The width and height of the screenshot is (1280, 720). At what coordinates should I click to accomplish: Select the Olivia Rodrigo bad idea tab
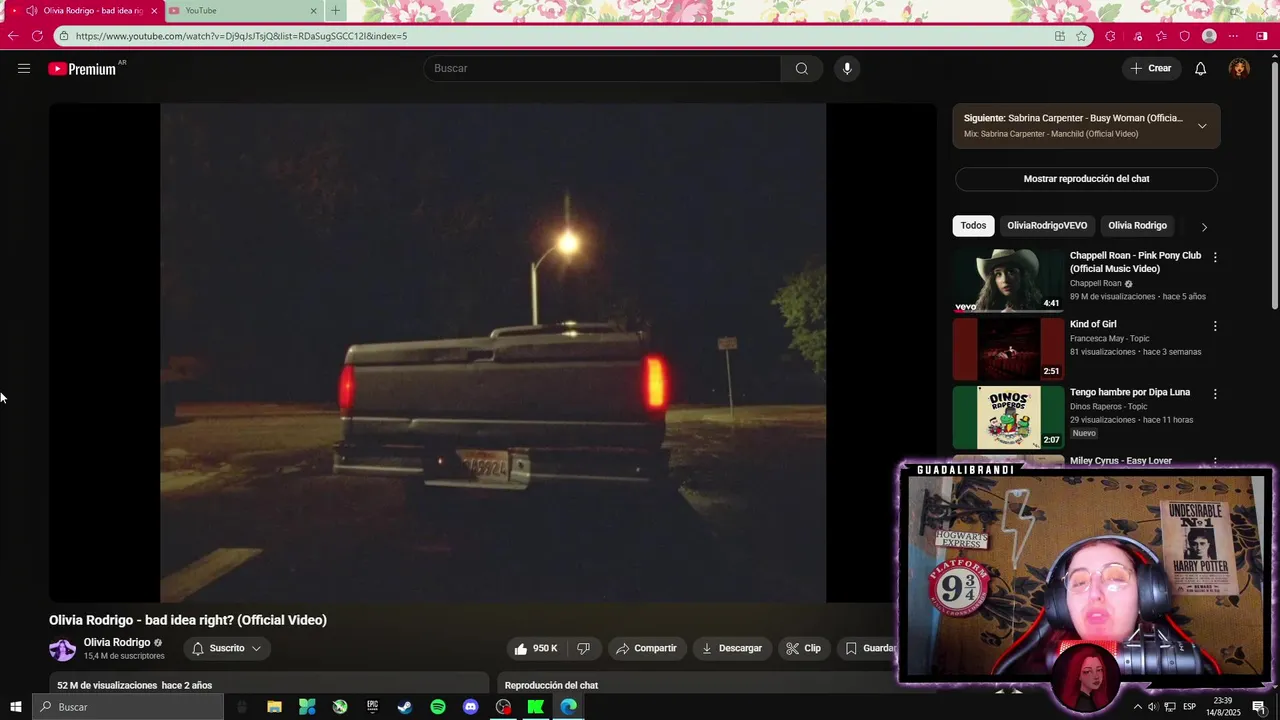(84, 11)
